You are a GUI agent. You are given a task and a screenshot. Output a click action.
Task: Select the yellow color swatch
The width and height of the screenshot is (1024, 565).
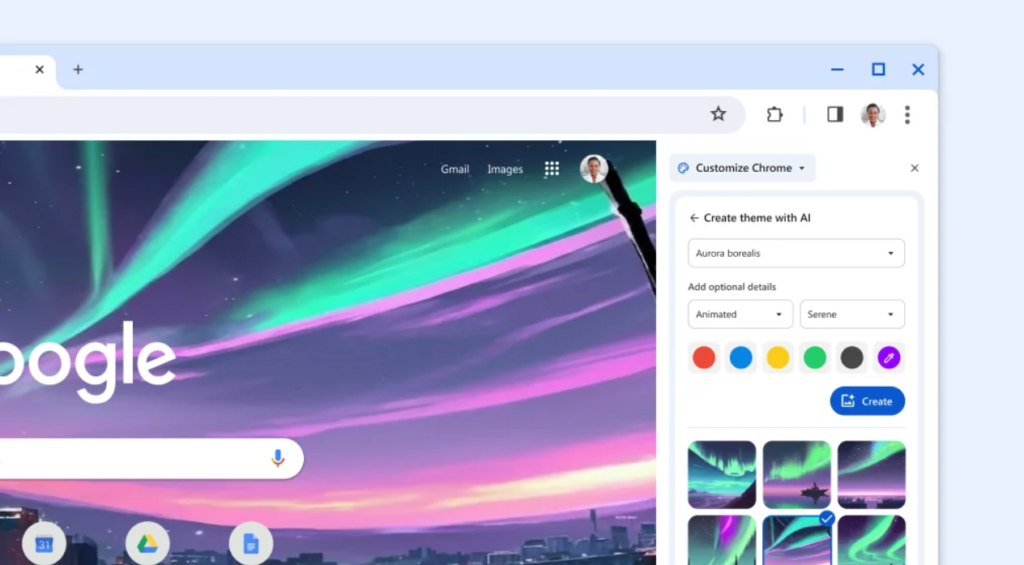click(x=778, y=357)
